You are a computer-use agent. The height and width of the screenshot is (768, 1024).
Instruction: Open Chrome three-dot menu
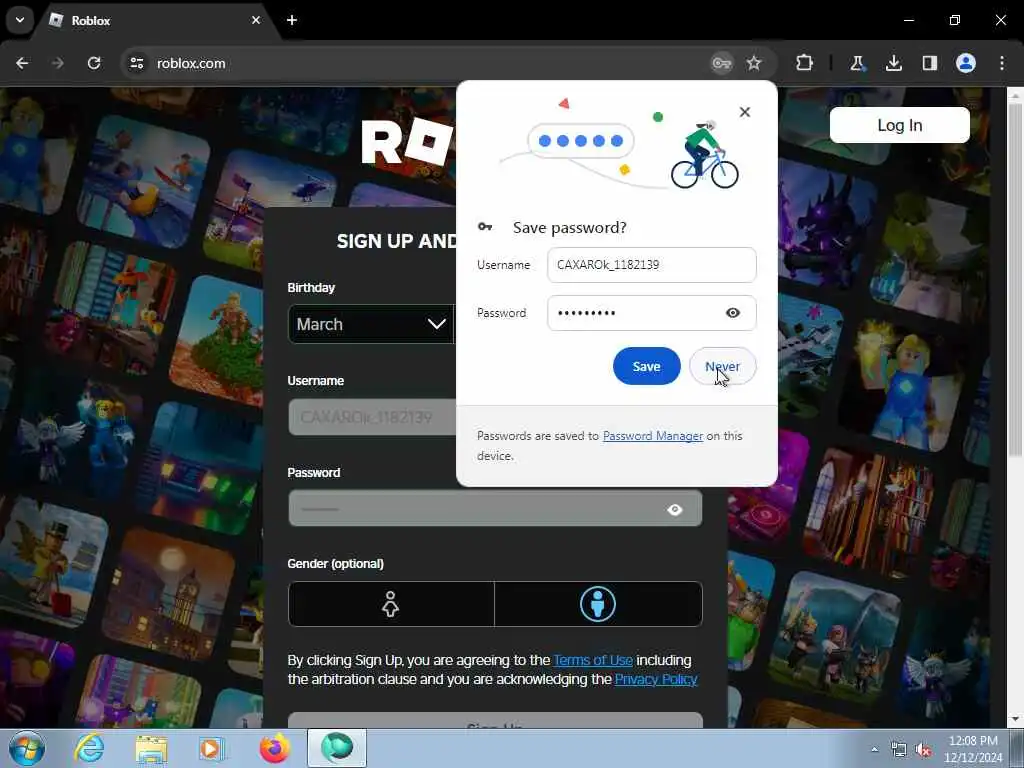pyautogui.click(x=1002, y=63)
